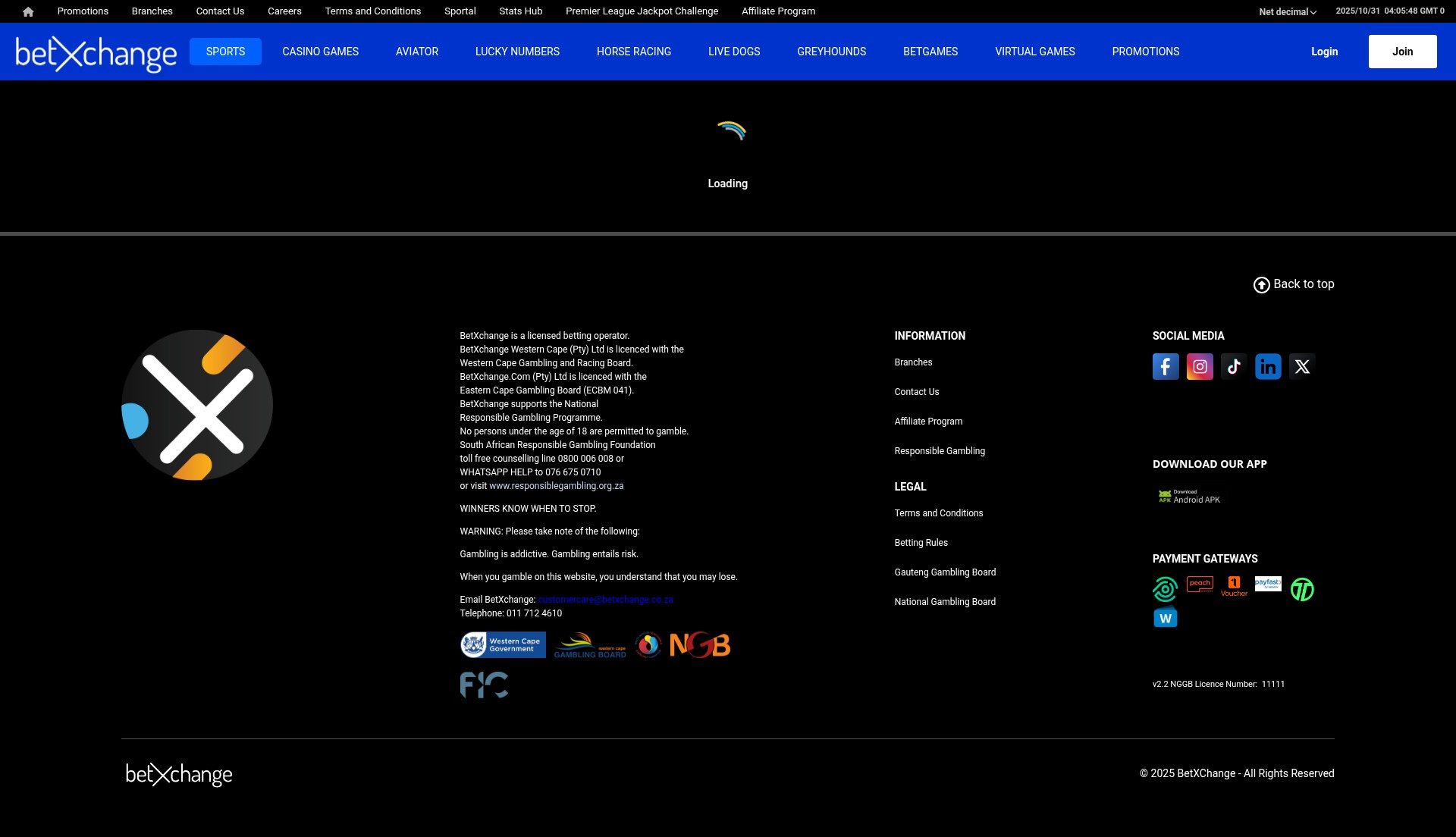Open the Gauteng Gambling Board link
Screen dimensions: 1456x837
click(945, 572)
